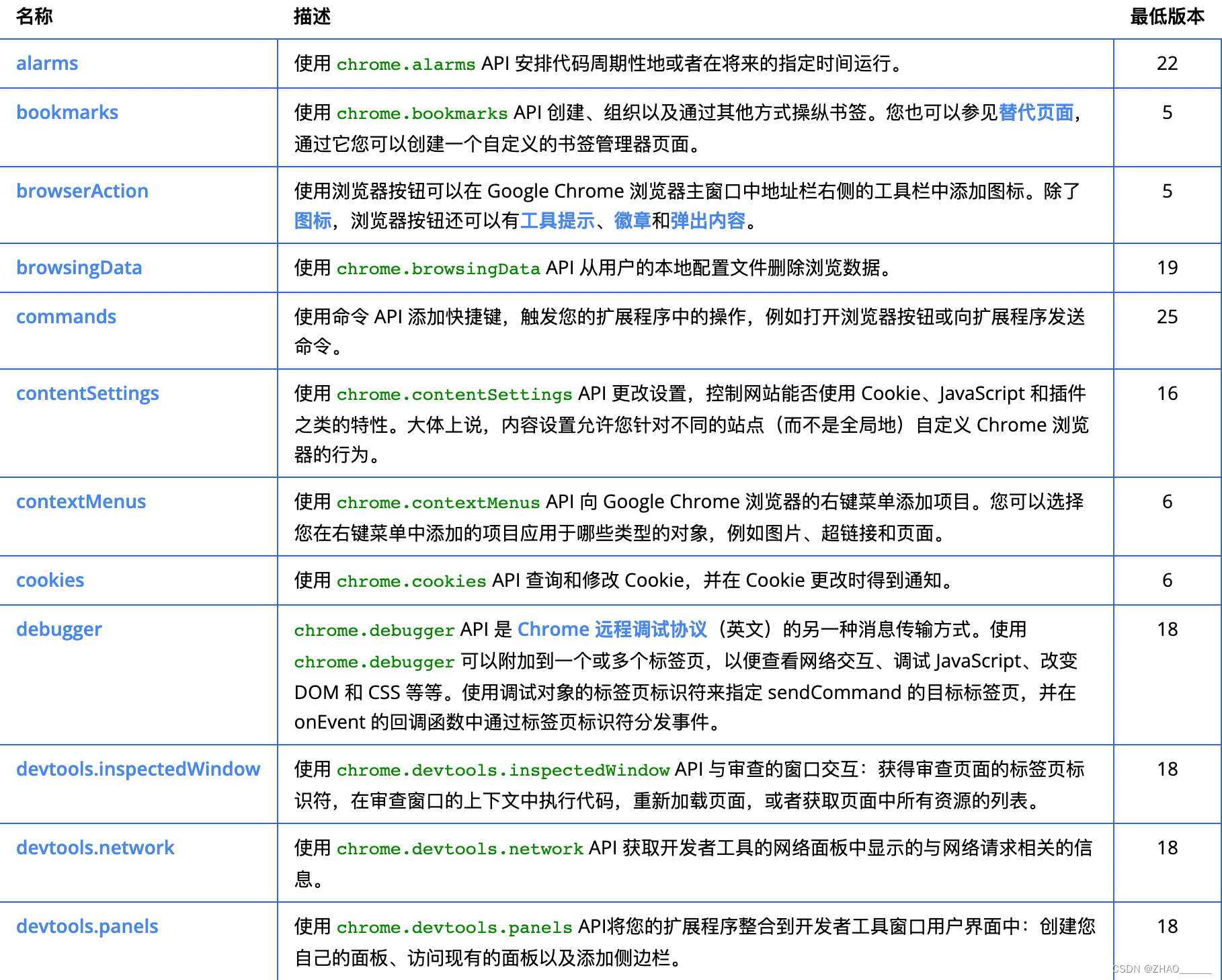The height and width of the screenshot is (980, 1222).
Task: Click version 18 in debugger row
Action: tap(1168, 629)
